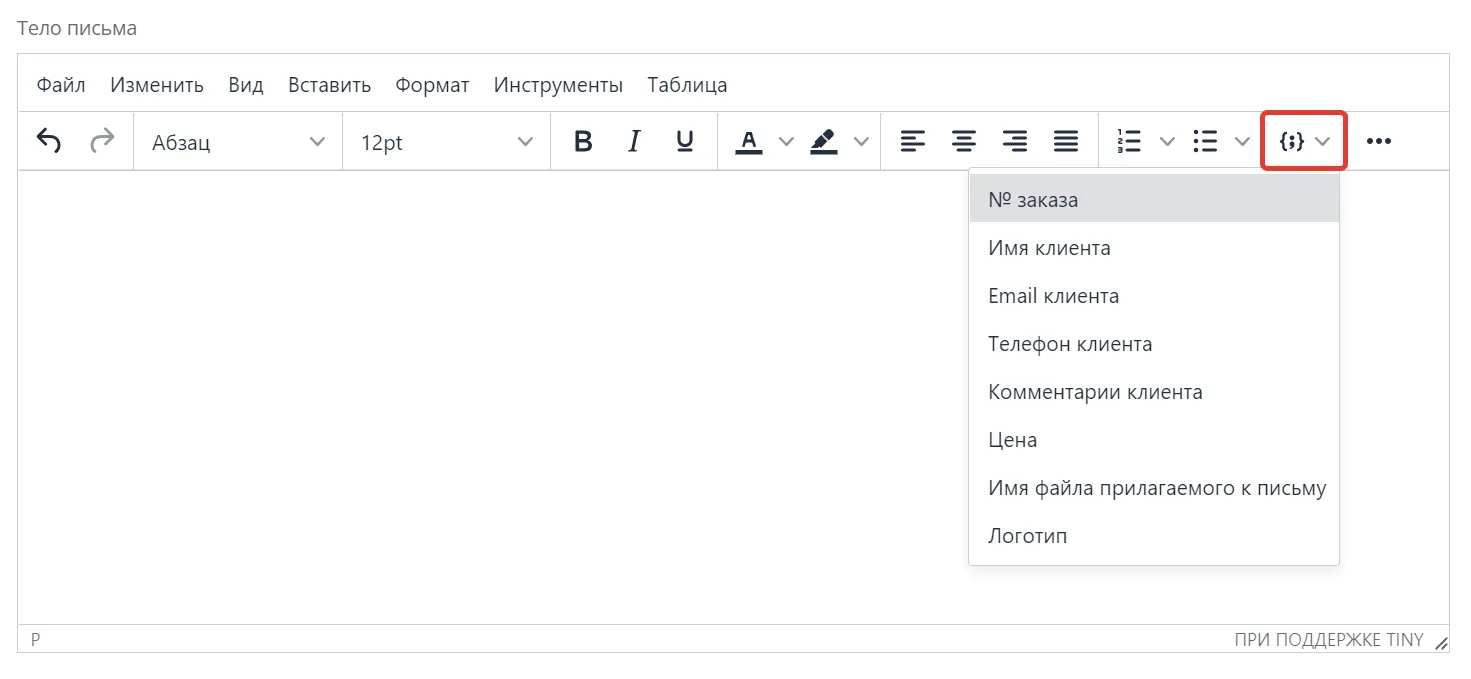
Task: Open the Вставить menu
Action: (x=329, y=85)
